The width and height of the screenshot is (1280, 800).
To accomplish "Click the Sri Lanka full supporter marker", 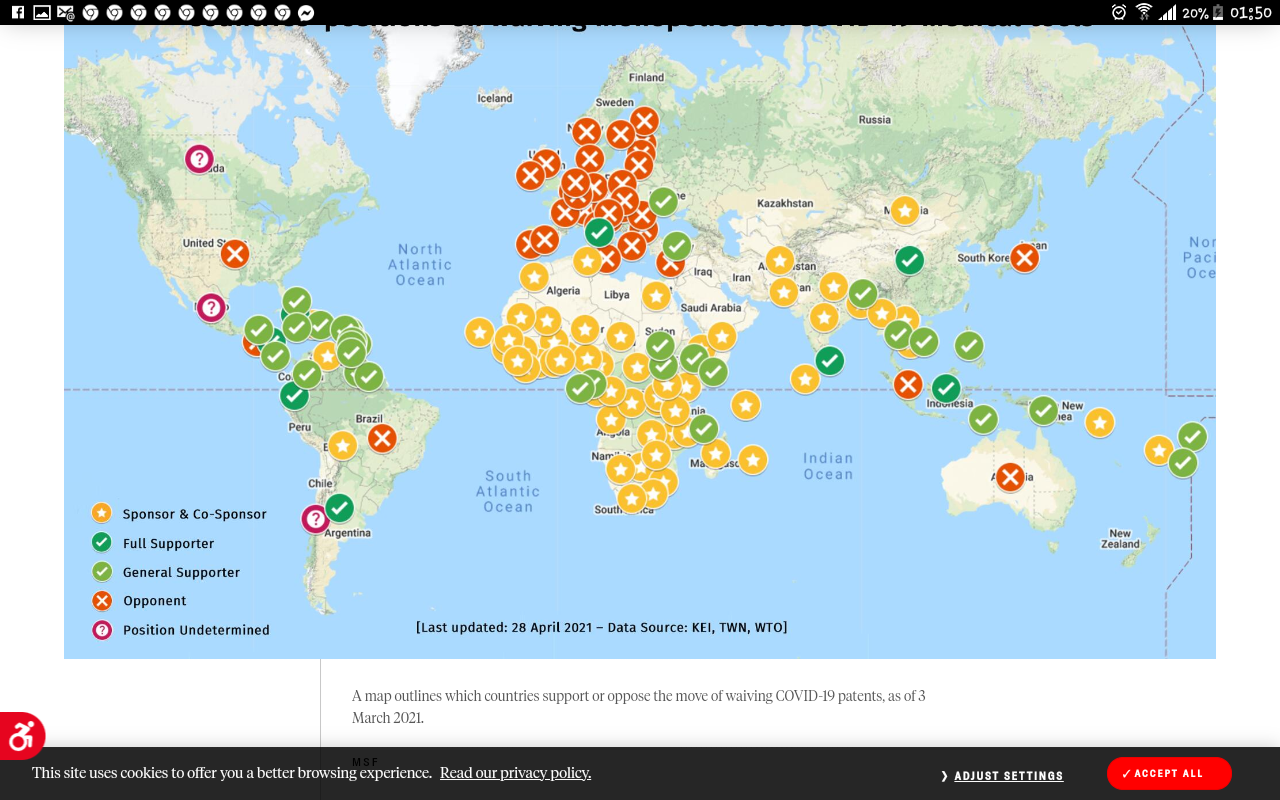I will pos(829,360).
